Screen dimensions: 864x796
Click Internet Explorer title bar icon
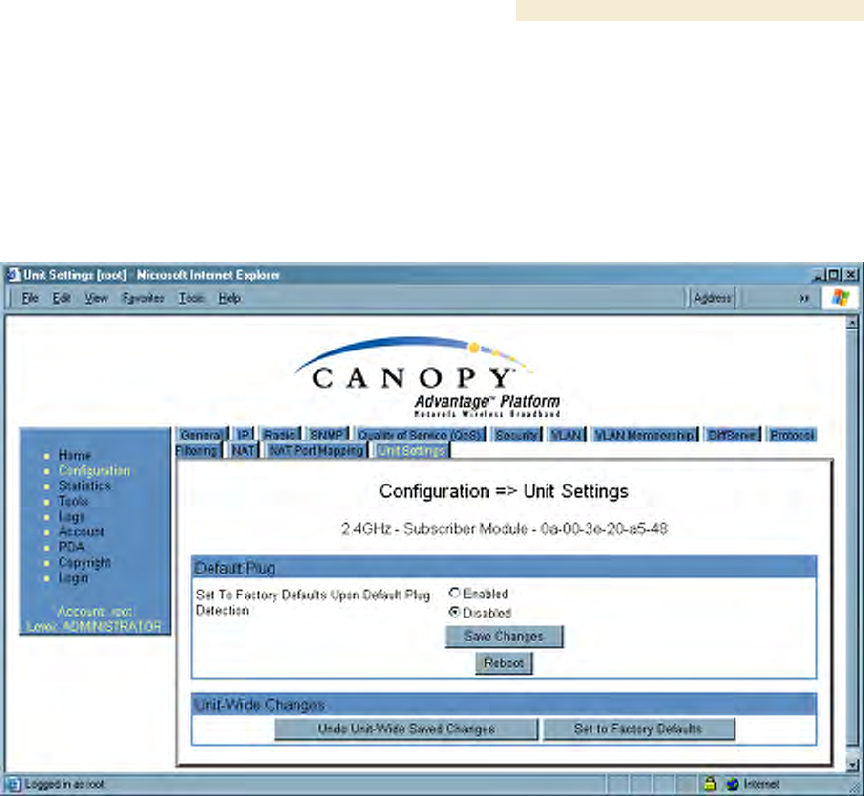[x=13, y=274]
